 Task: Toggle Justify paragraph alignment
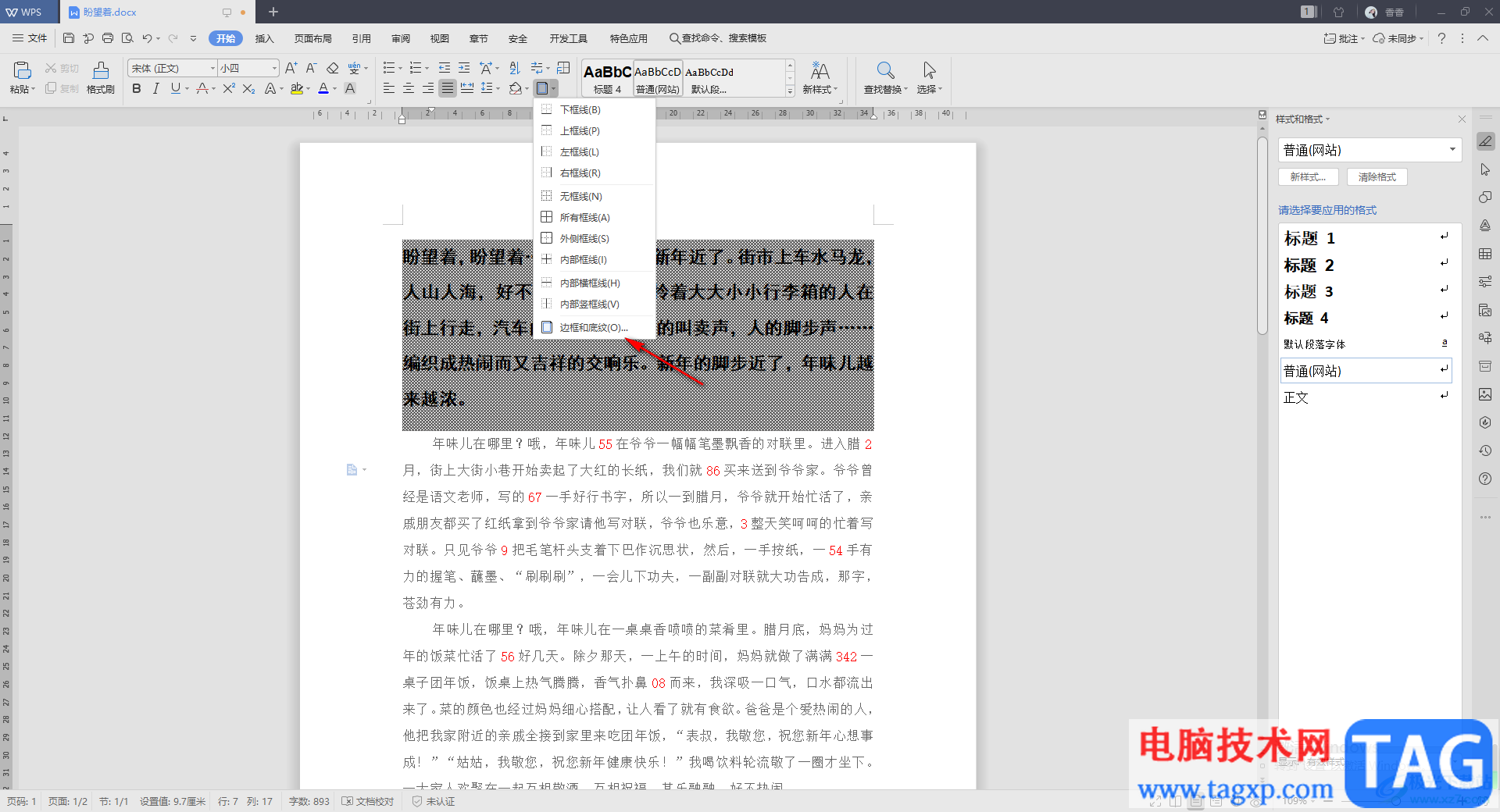(448, 88)
